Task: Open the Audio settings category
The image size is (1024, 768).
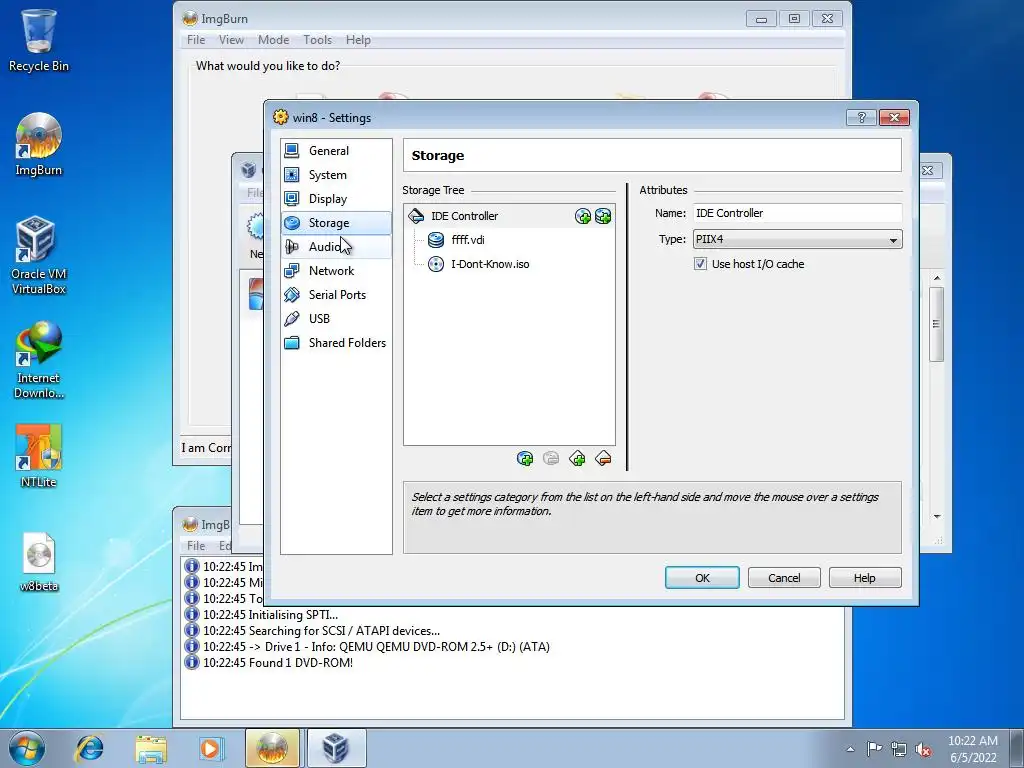Action: pos(336,247)
